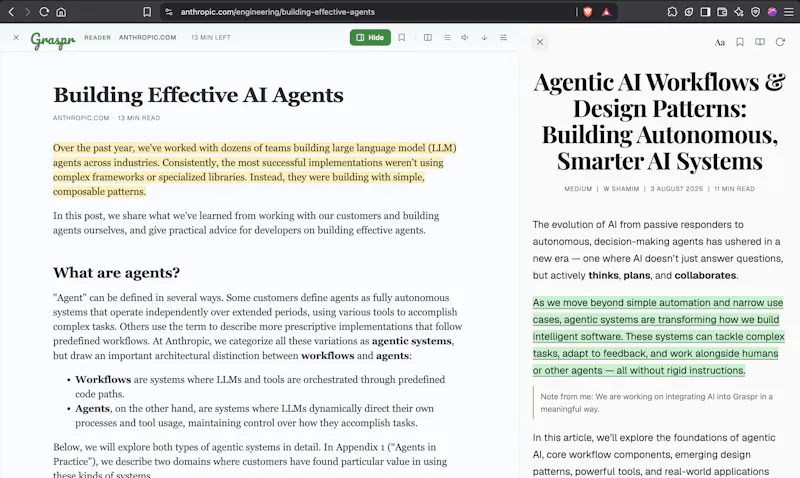Click the Graspr logo
Image resolution: width=800 pixels, height=478 pixels.
53,40
